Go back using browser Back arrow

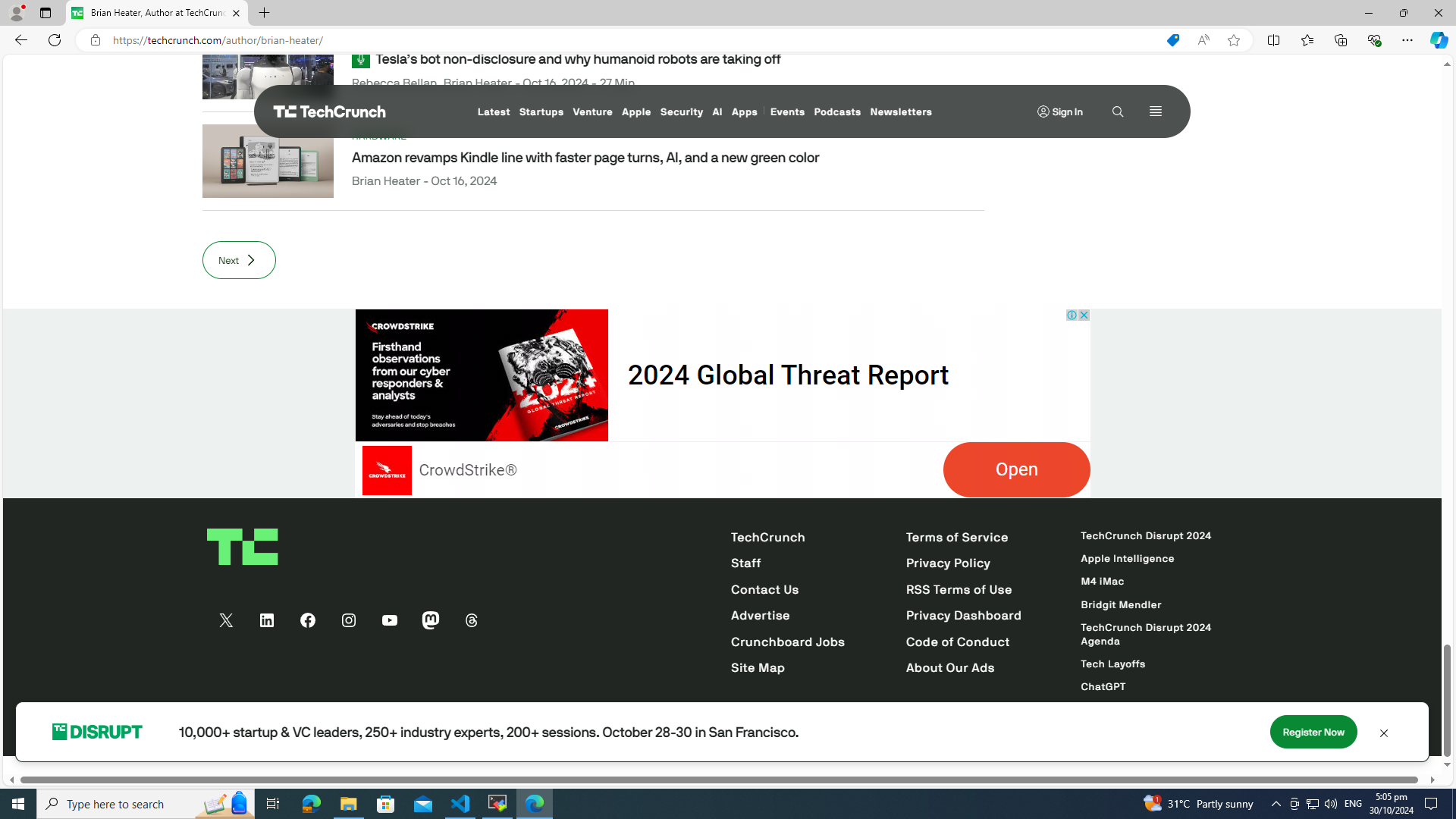coord(20,40)
